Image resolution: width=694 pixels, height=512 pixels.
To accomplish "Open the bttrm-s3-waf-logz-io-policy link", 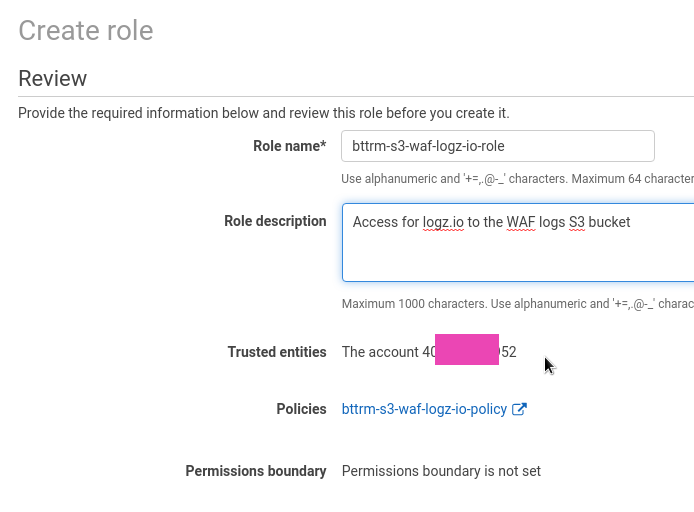I will (x=424, y=409).
